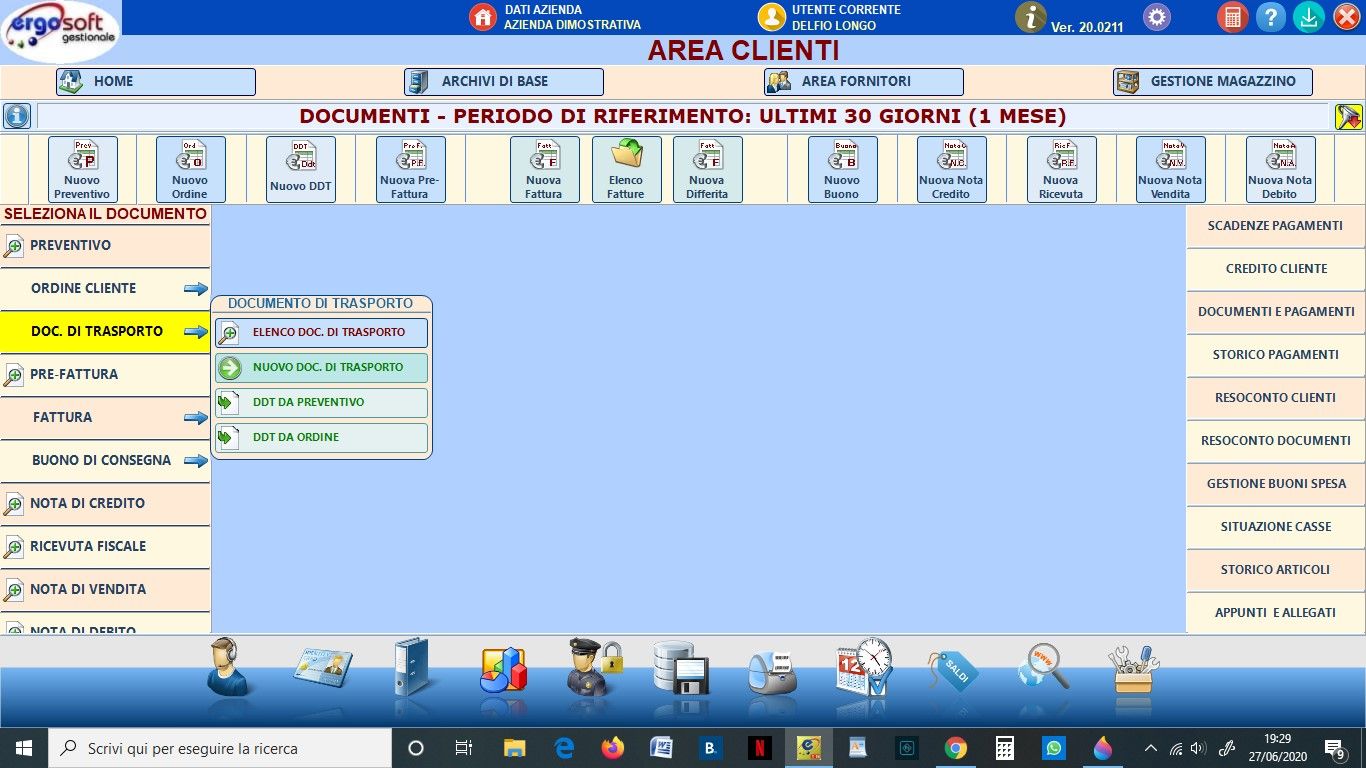Expand the ORDINE CLIENTE submenu arrow
The height and width of the screenshot is (768, 1366).
point(196,289)
